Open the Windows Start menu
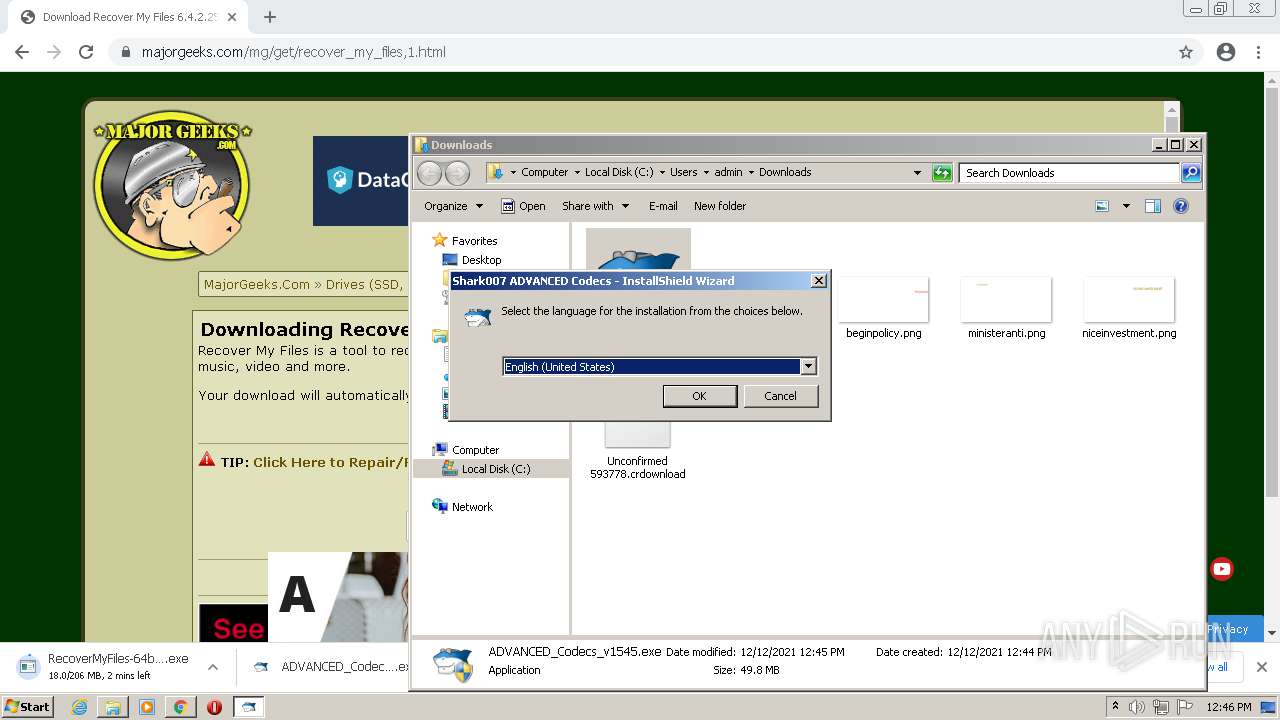 click(27, 706)
